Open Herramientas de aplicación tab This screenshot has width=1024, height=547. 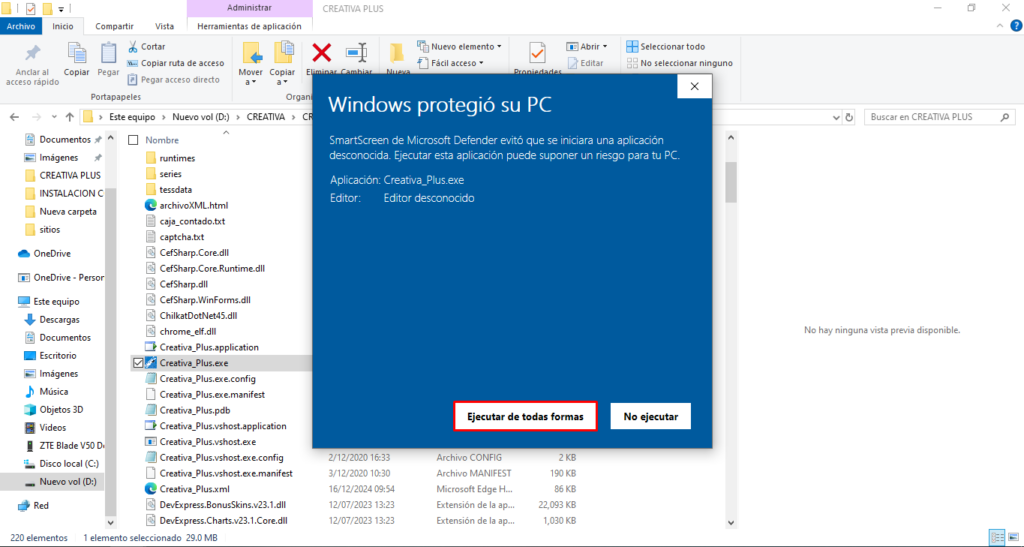click(x=249, y=26)
